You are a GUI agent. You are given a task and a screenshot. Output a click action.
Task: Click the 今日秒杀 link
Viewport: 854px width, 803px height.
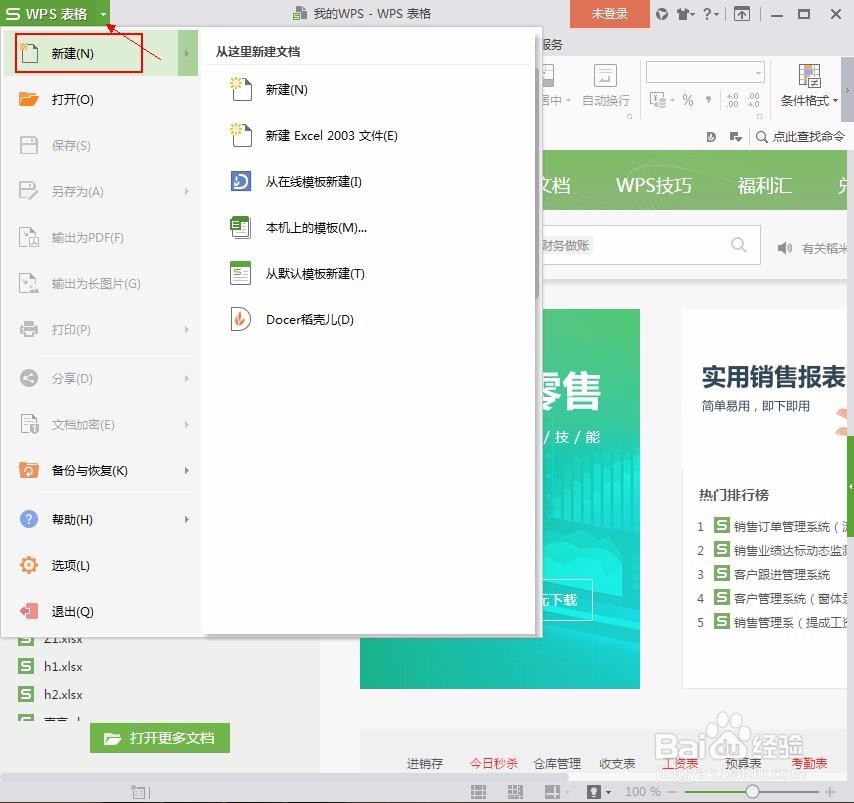pyautogui.click(x=493, y=763)
